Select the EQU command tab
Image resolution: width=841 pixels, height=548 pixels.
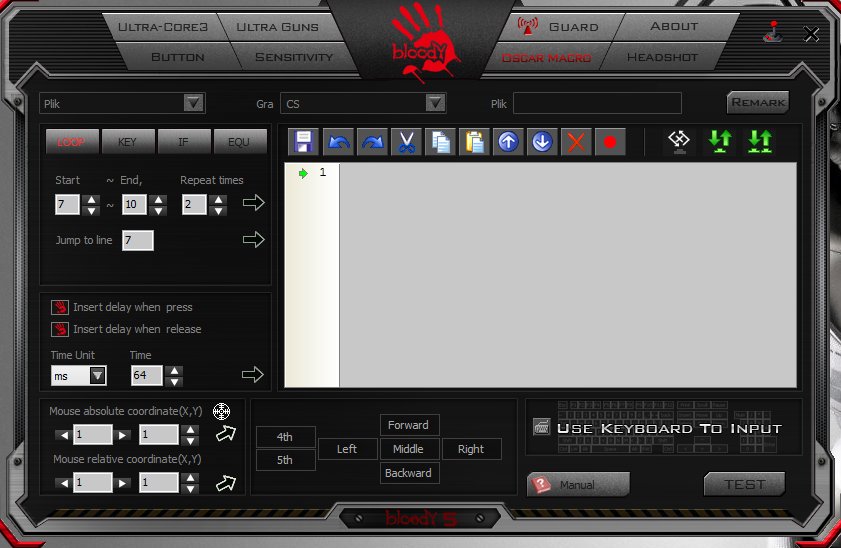pos(239,142)
